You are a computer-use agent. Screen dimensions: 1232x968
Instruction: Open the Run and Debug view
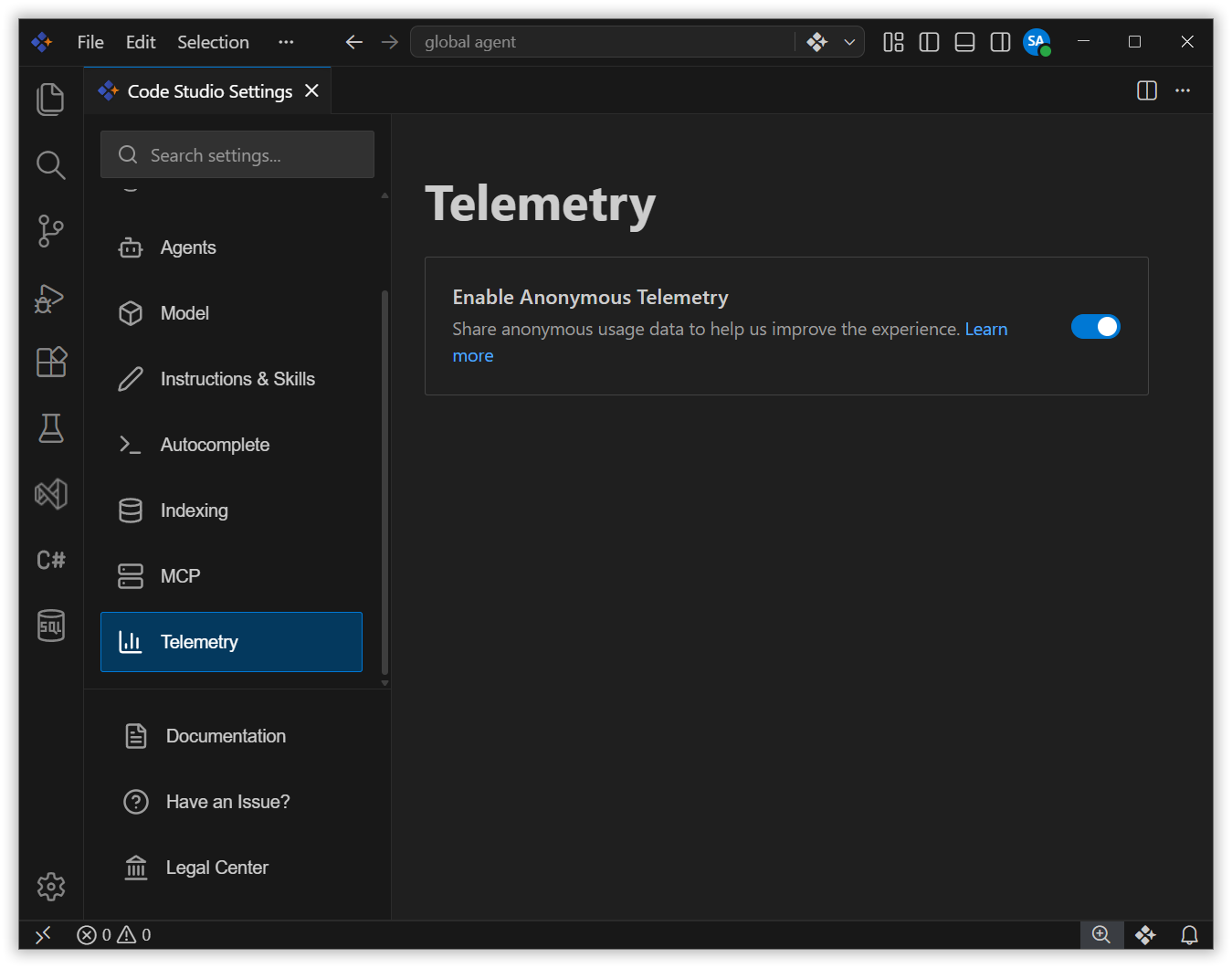click(50, 297)
